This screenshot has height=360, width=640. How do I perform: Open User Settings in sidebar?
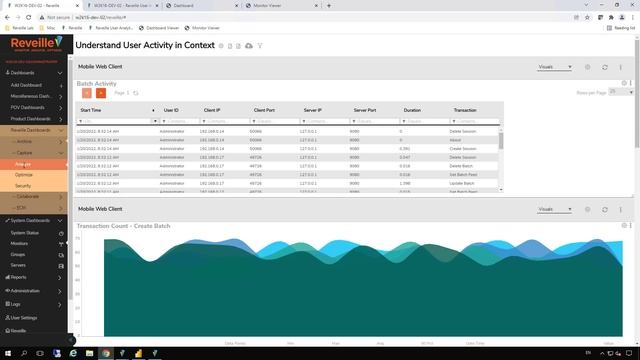24,318
